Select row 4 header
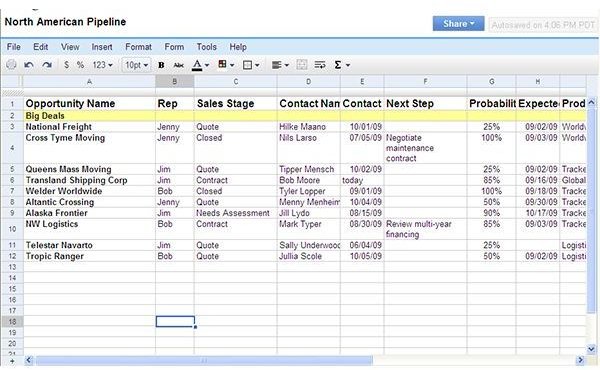 click(12, 148)
